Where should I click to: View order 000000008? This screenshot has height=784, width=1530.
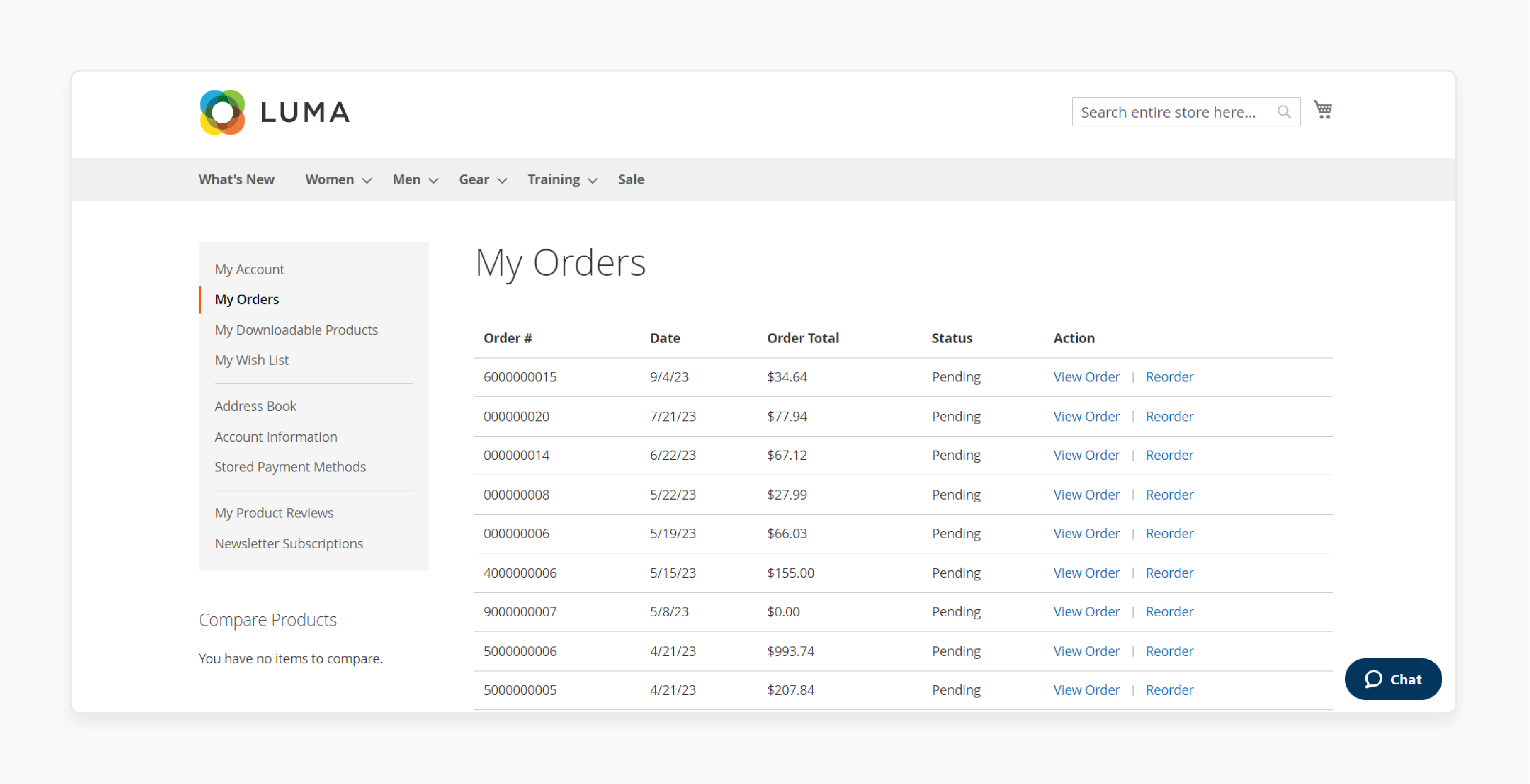coord(1086,495)
